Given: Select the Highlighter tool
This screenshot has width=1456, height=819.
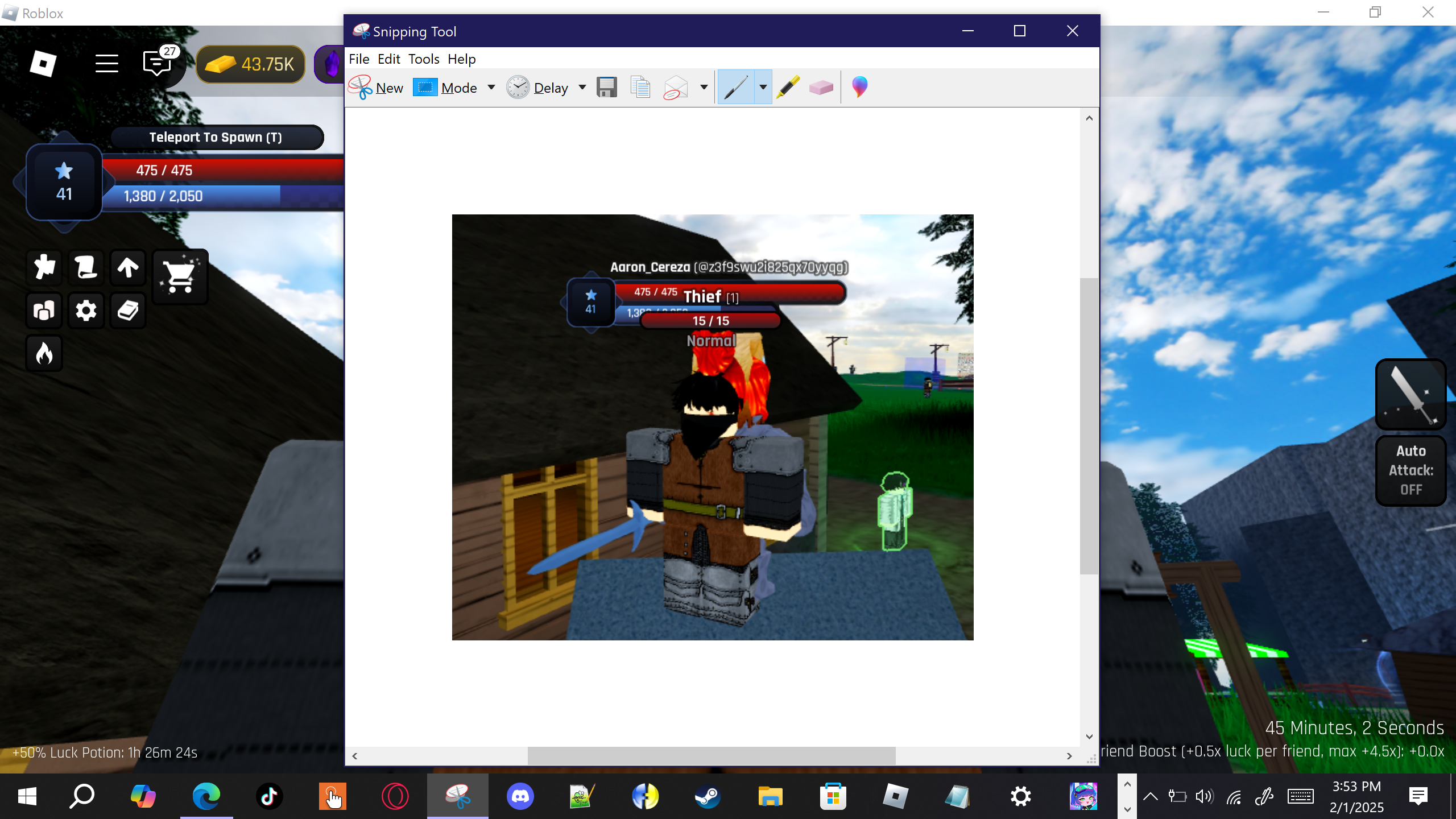Looking at the screenshot, I should (788, 88).
